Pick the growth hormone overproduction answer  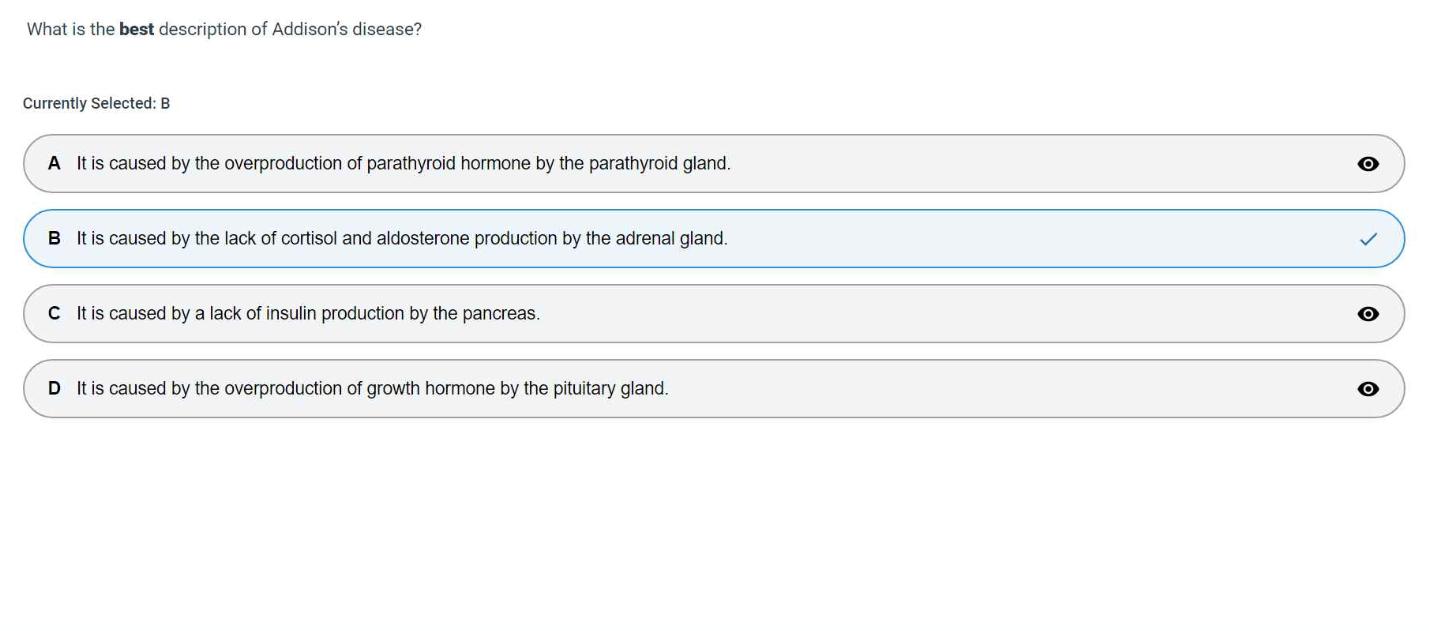tap(372, 388)
